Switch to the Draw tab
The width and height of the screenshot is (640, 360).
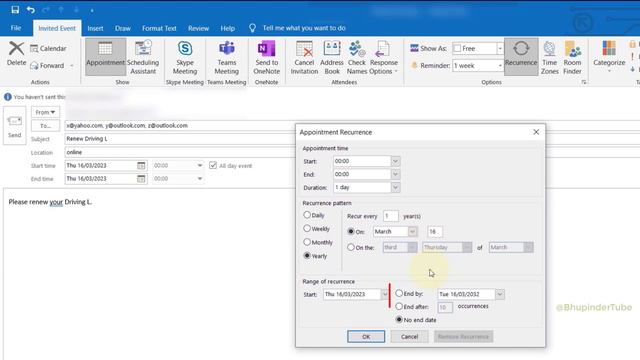click(x=123, y=28)
